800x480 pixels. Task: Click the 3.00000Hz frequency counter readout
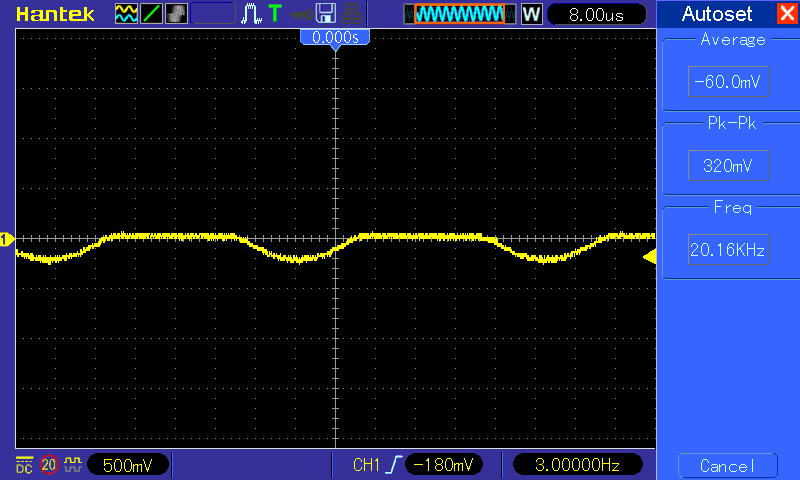pyautogui.click(x=577, y=465)
